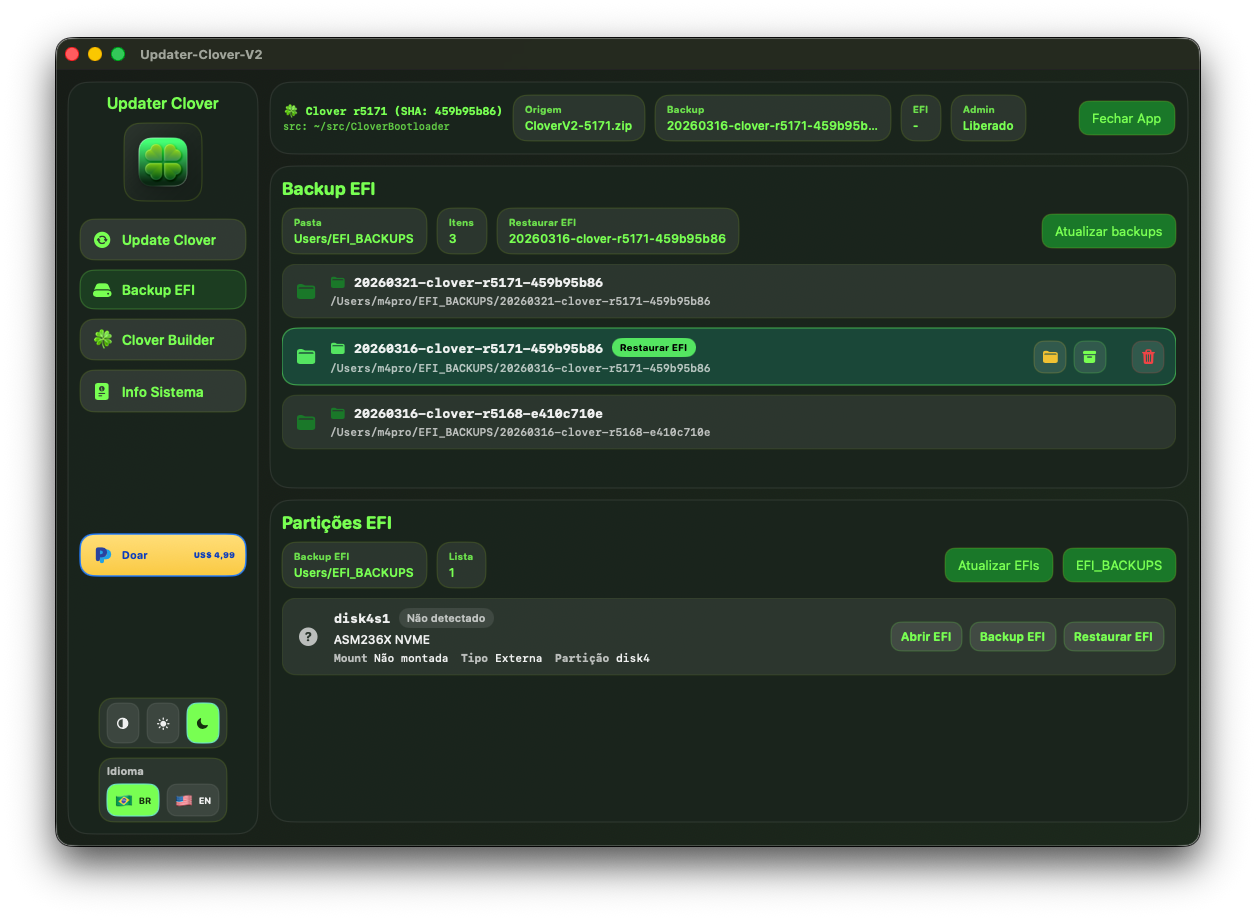This screenshot has height=920, width=1256.
Task: Click the question mark icon next to disk4s1
Action: (308, 636)
